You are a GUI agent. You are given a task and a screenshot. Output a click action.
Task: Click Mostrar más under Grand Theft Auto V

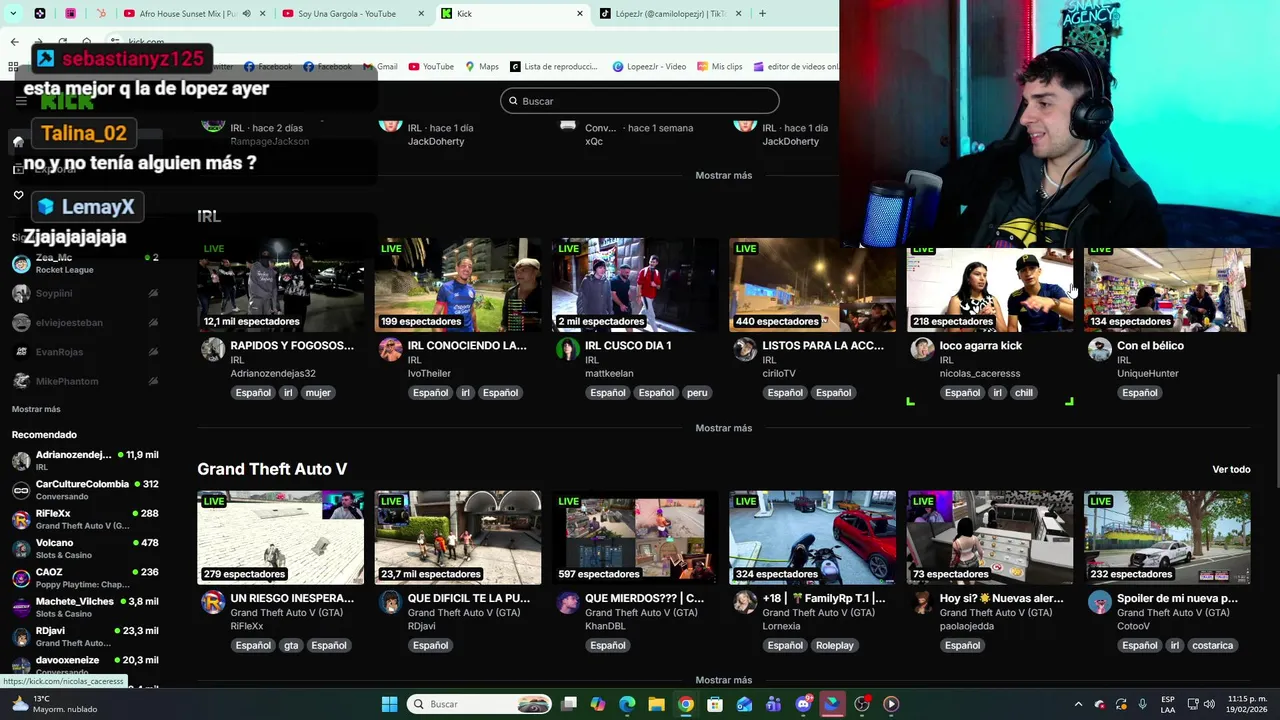point(723,680)
